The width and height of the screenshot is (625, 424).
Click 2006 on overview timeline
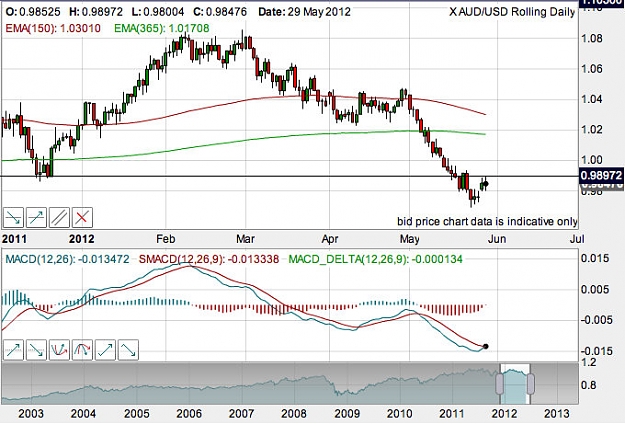189,414
